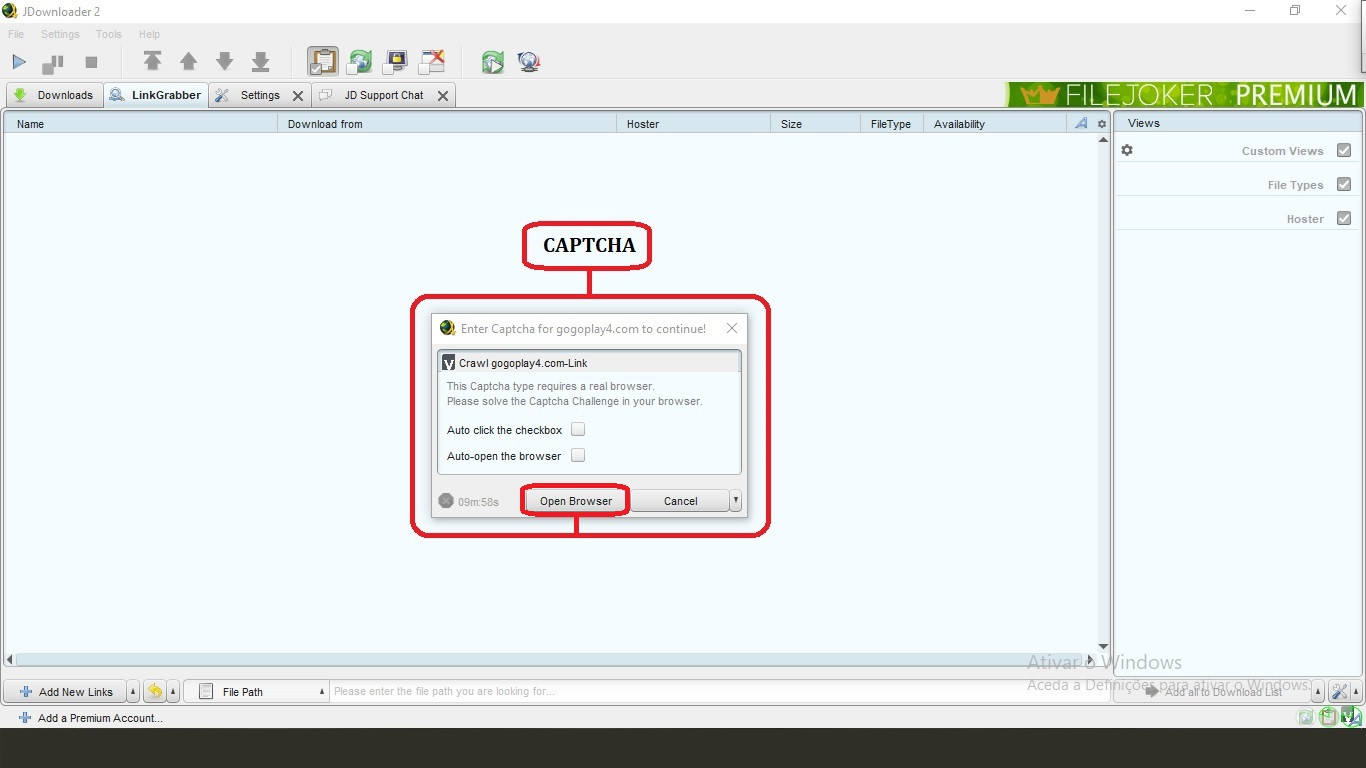Image resolution: width=1366 pixels, height=768 pixels.
Task: Toggle the Hoster view checkbox
Action: point(1344,218)
